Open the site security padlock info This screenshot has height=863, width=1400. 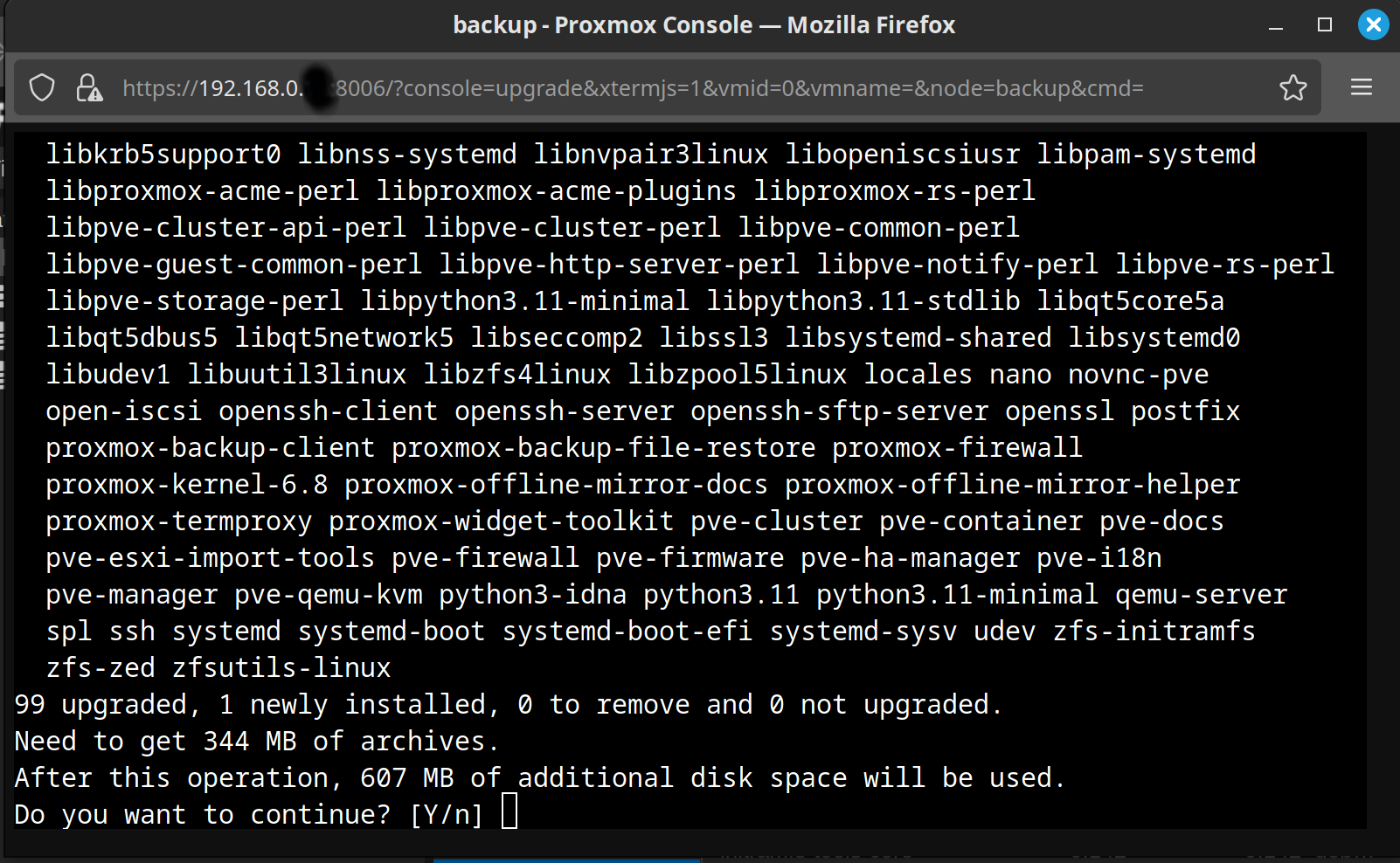point(88,87)
